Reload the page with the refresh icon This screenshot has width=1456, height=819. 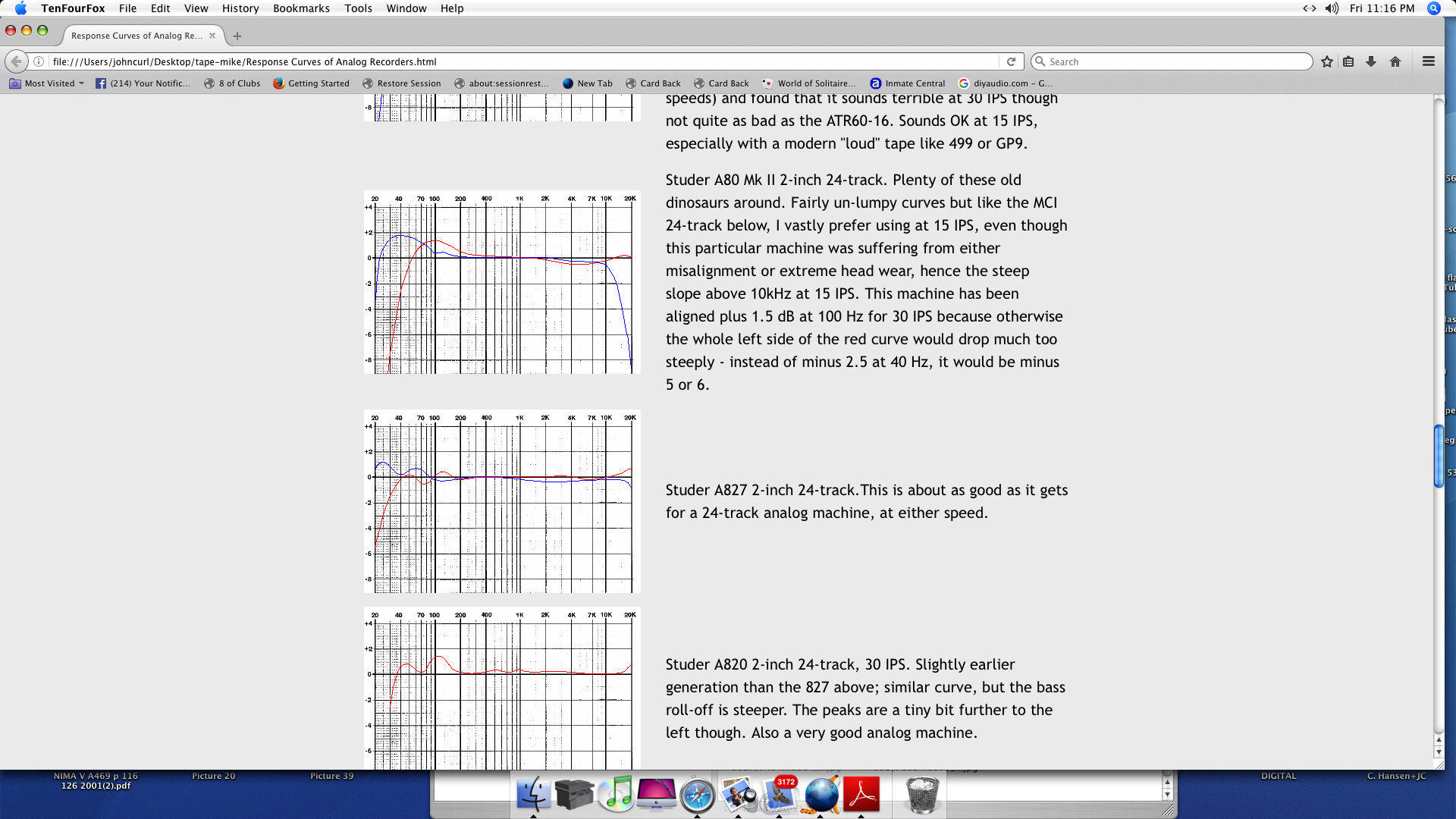pyautogui.click(x=1011, y=61)
